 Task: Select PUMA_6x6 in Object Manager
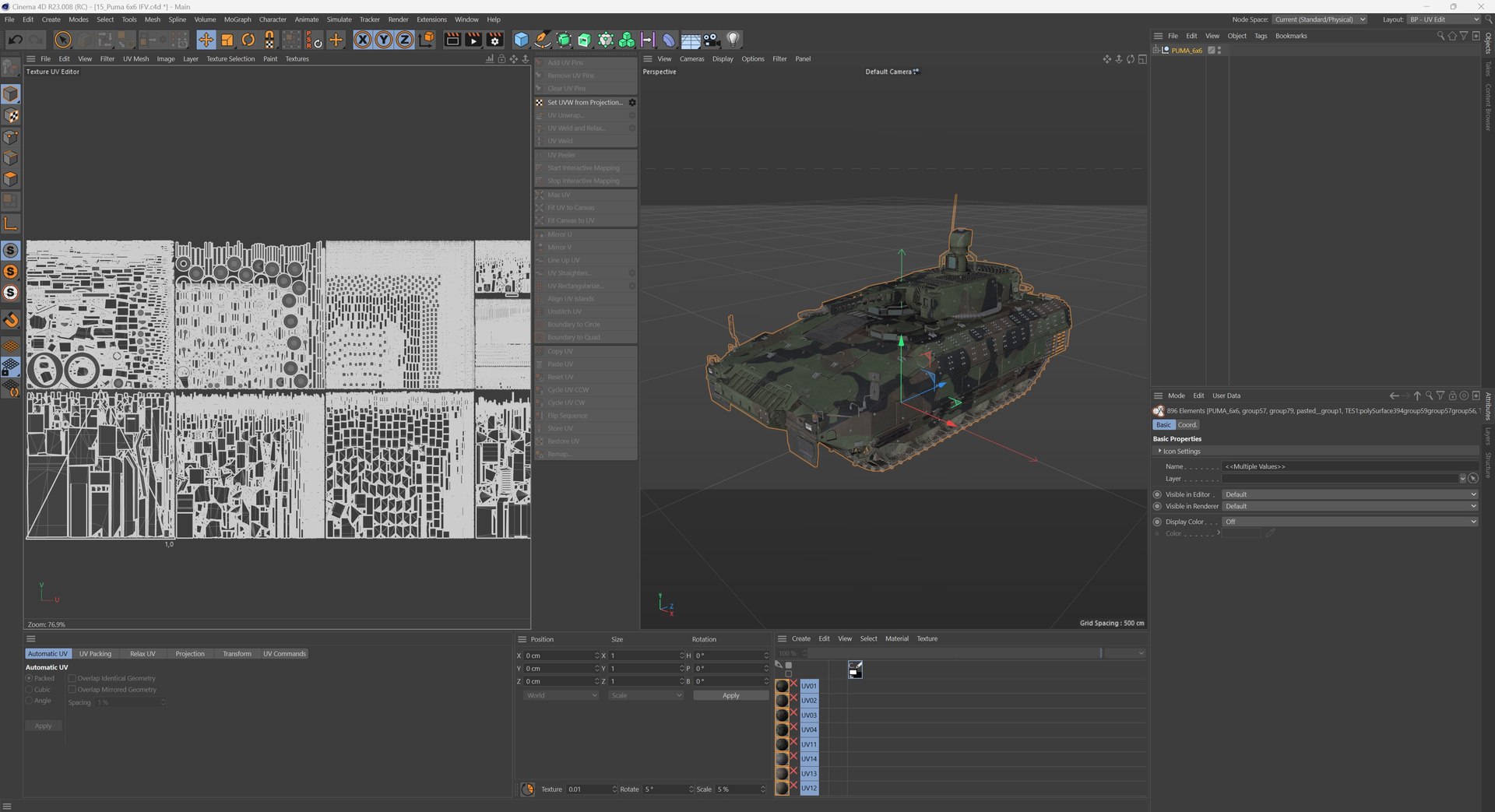(1187, 51)
